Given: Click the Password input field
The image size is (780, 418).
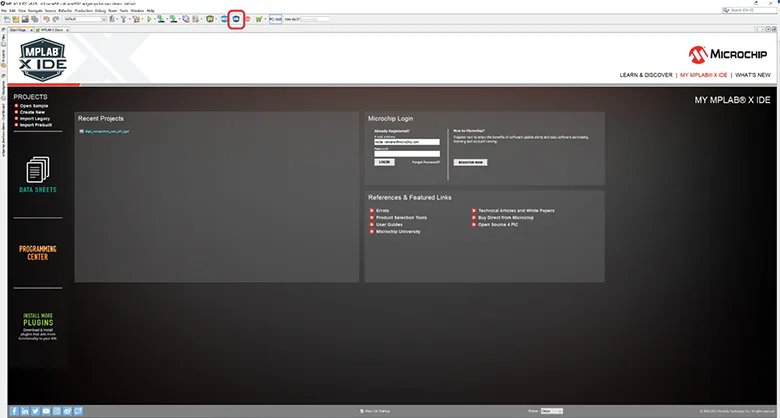Looking at the screenshot, I should click(407, 154).
